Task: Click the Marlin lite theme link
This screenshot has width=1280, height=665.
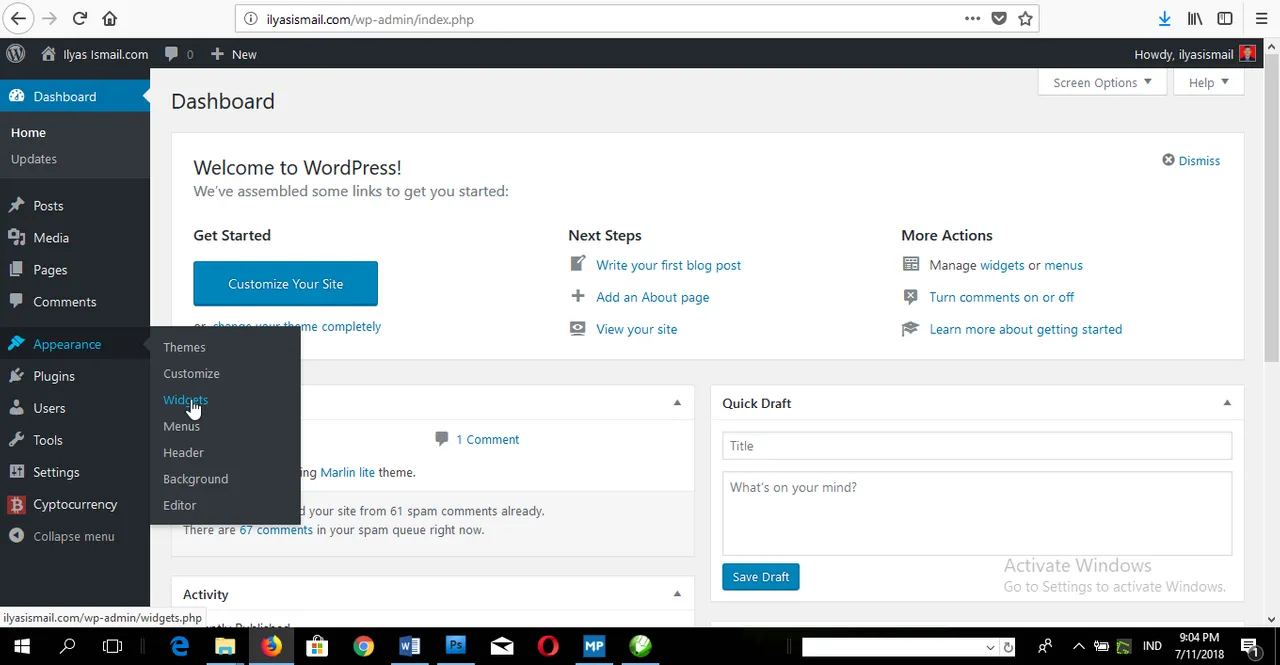Action: coord(347,472)
